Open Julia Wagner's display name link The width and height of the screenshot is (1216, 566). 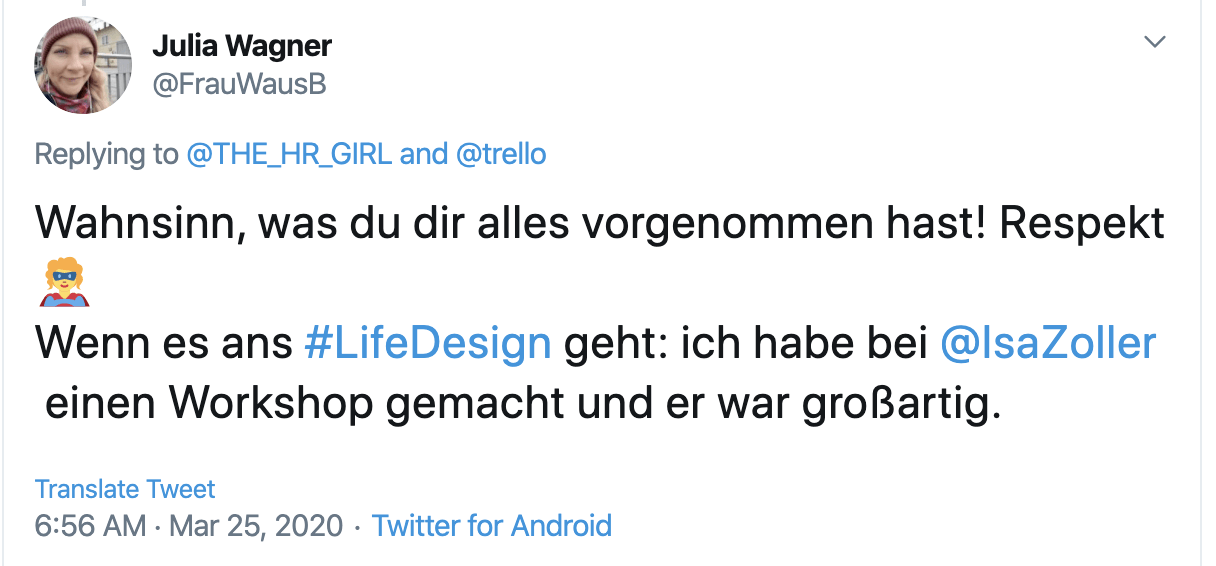[x=241, y=45]
